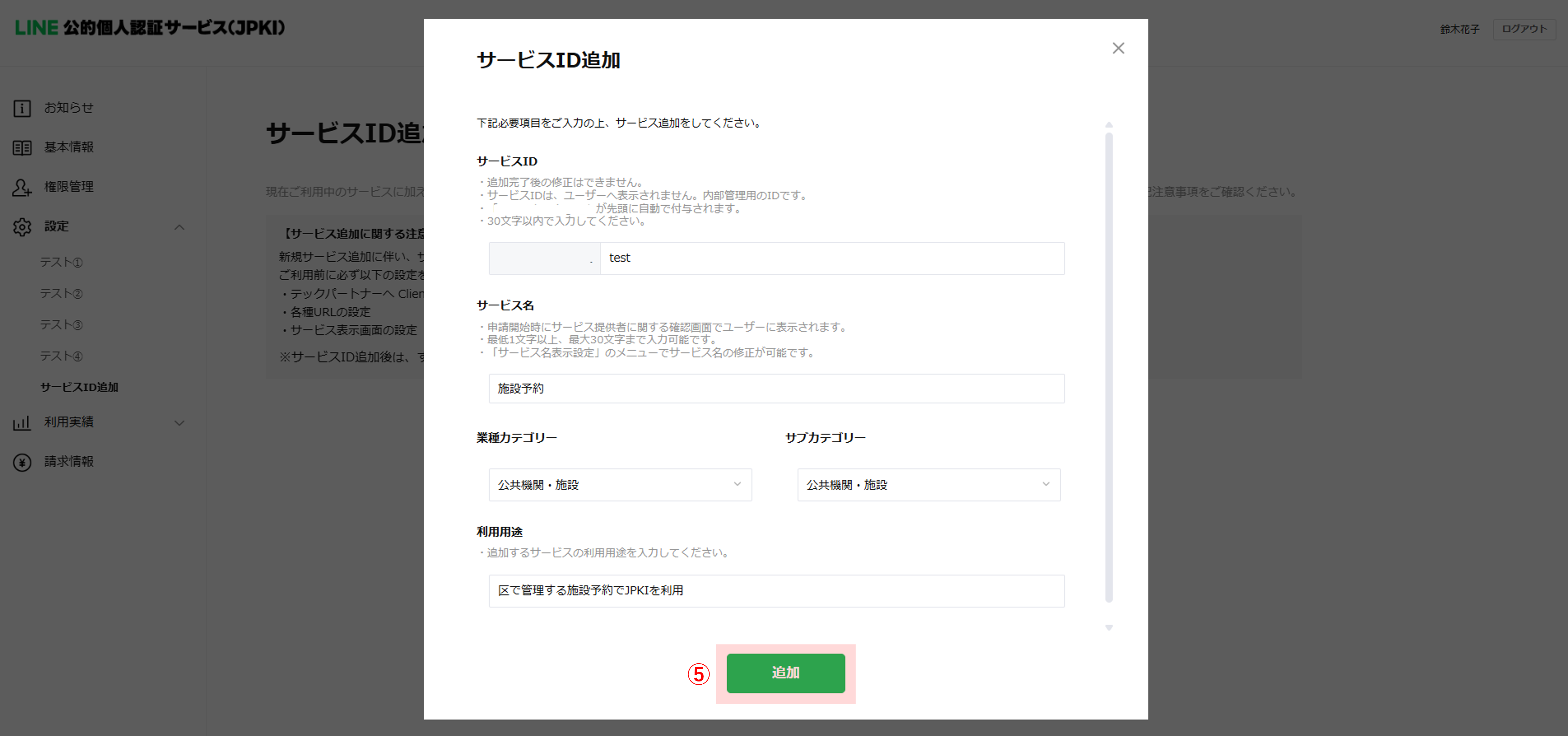The image size is (1568, 736).
Task: Click the ログアウト button
Action: (x=1523, y=29)
